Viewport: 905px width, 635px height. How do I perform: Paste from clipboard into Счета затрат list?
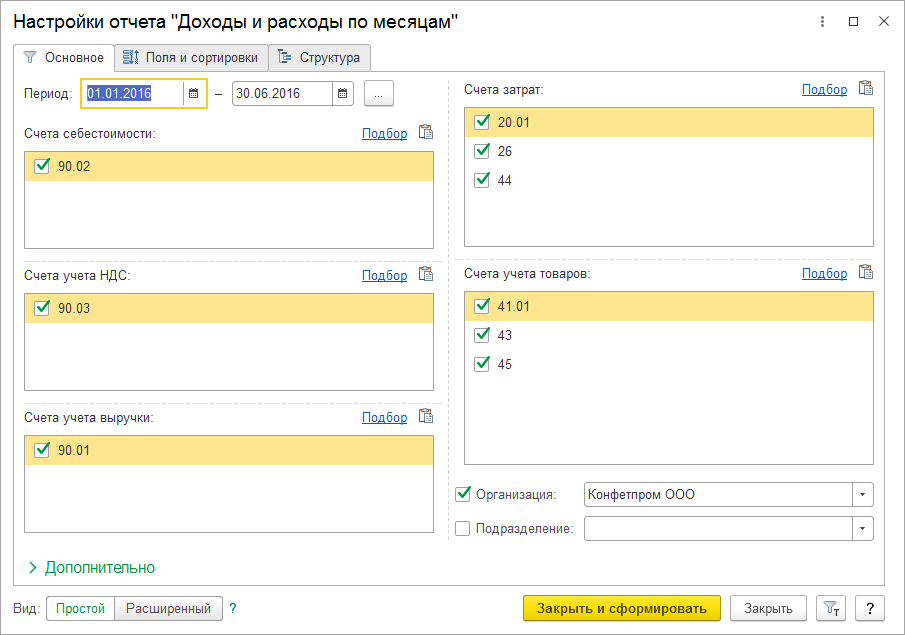866,88
